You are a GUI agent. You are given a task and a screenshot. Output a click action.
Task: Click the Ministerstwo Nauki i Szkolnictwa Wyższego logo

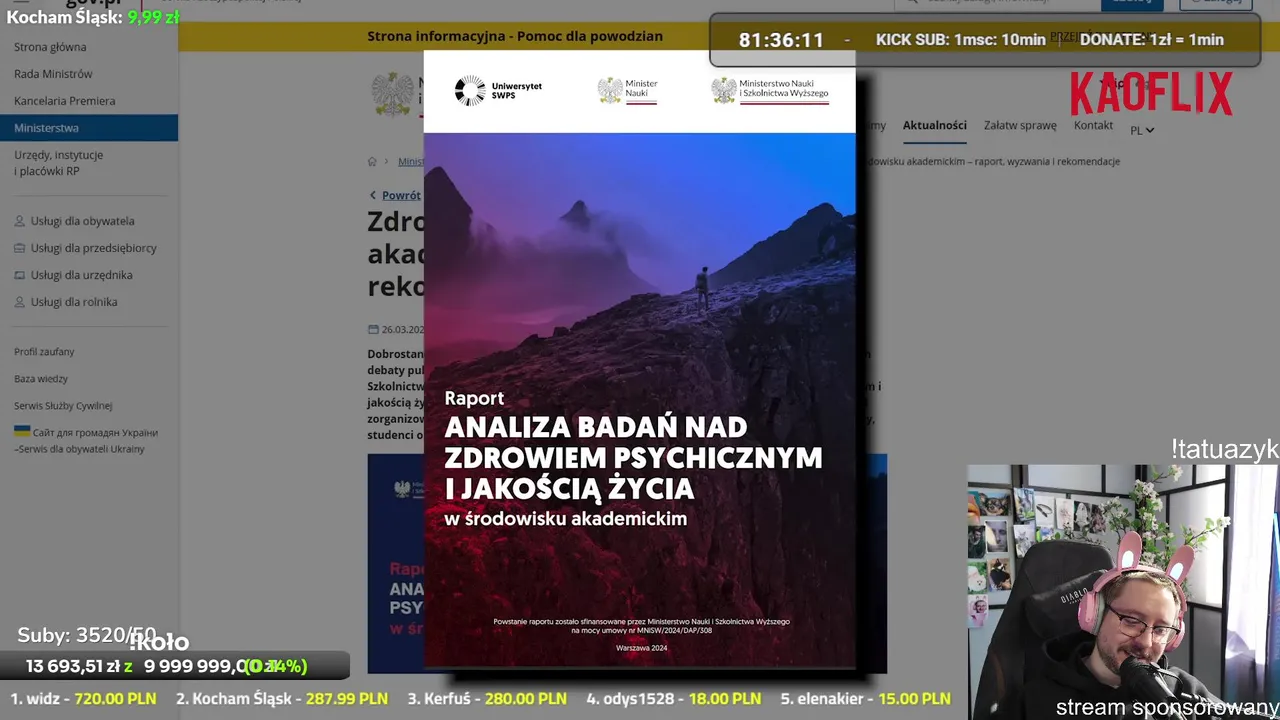click(x=770, y=91)
